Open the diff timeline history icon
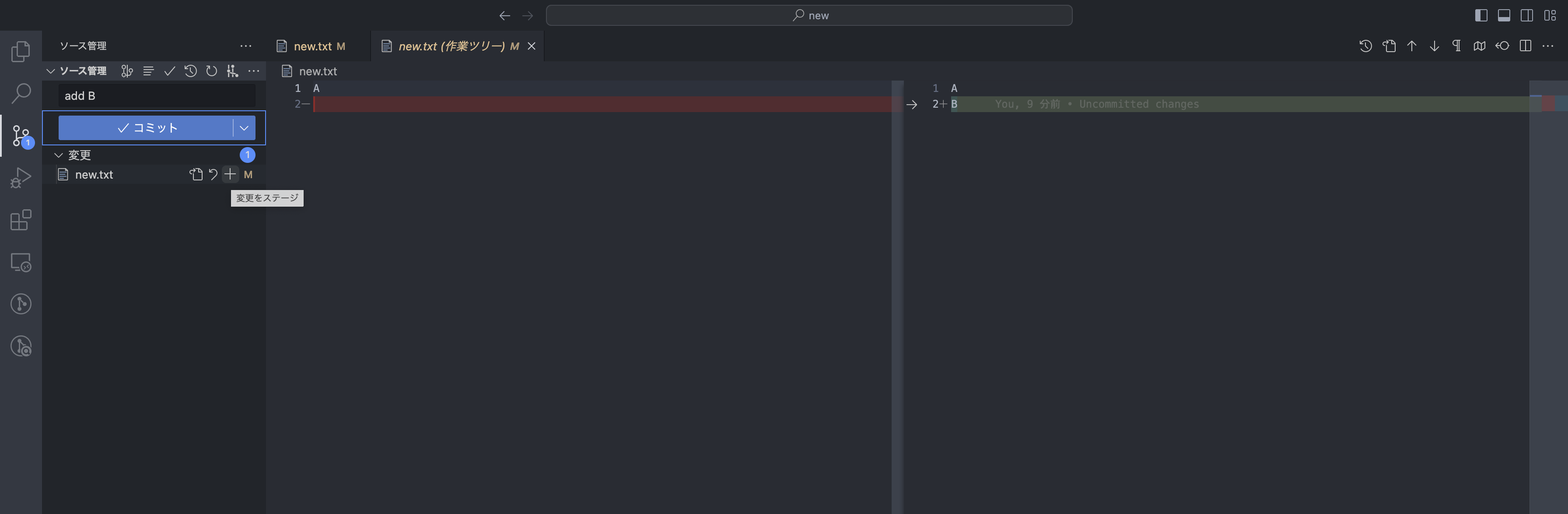The width and height of the screenshot is (1568, 514). [x=1365, y=46]
